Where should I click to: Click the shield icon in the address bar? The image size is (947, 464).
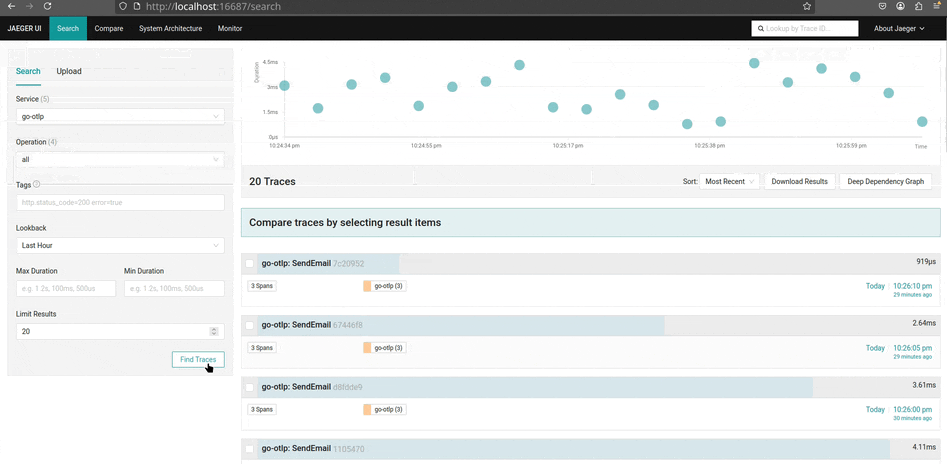point(123,6)
